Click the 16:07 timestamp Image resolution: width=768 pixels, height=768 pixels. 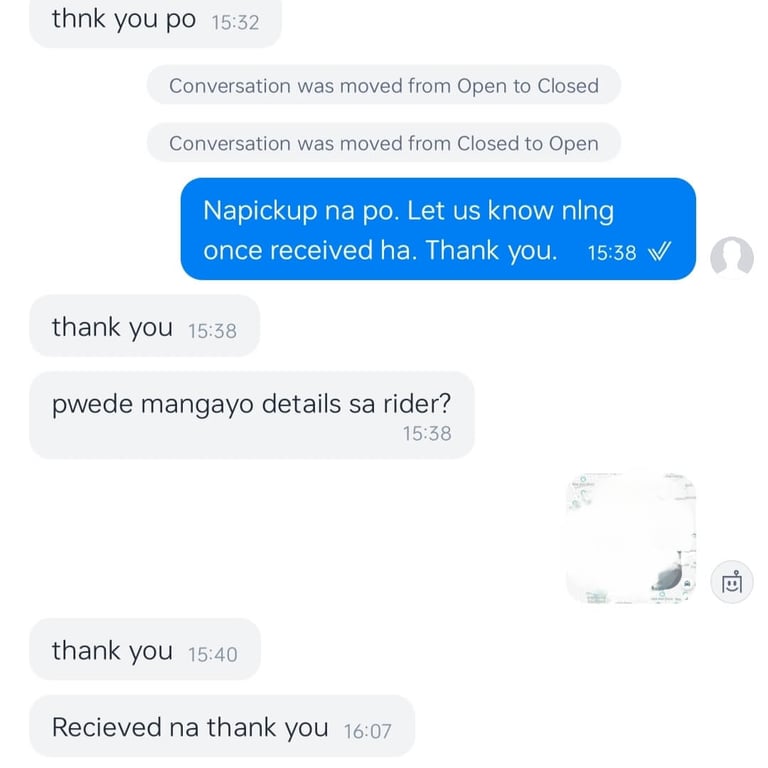coord(367,732)
